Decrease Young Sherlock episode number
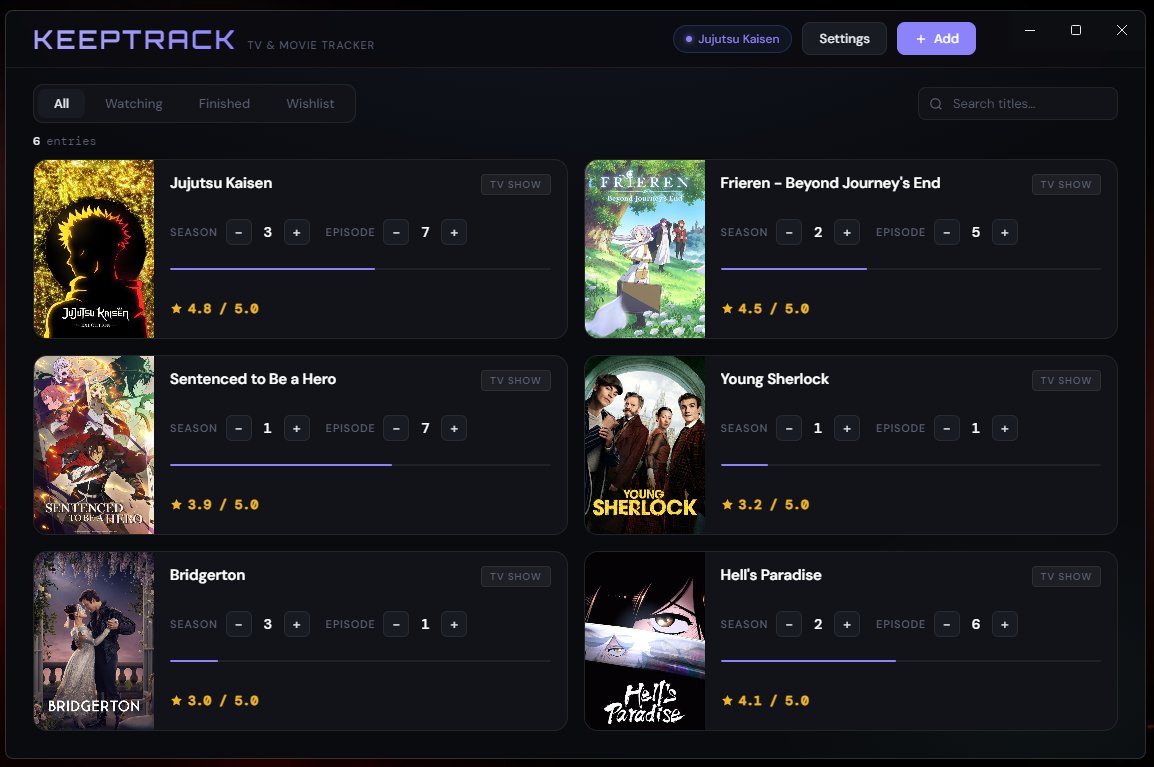 [x=946, y=428]
